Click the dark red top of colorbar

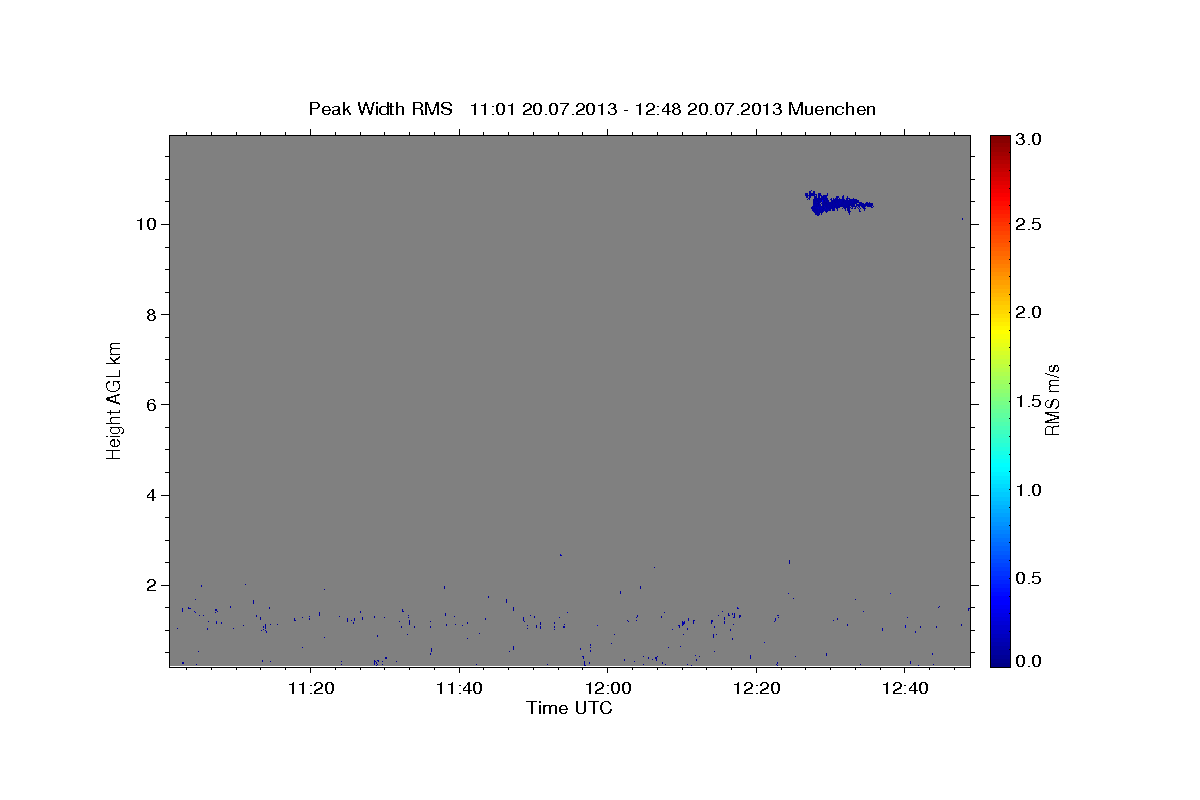coord(999,142)
